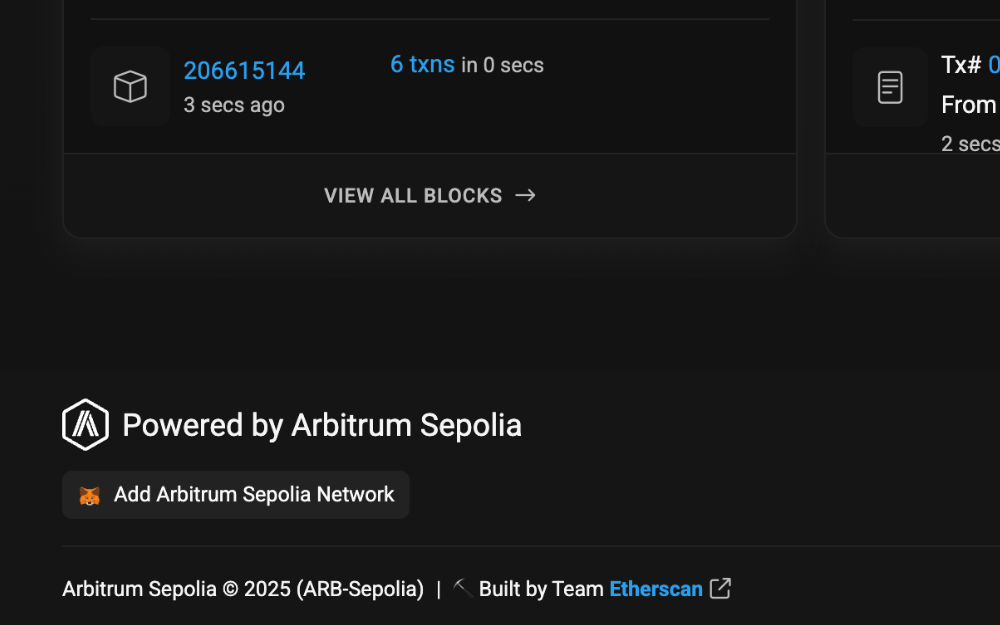Click the arrow beside View All Blocks

pyautogui.click(x=525, y=196)
